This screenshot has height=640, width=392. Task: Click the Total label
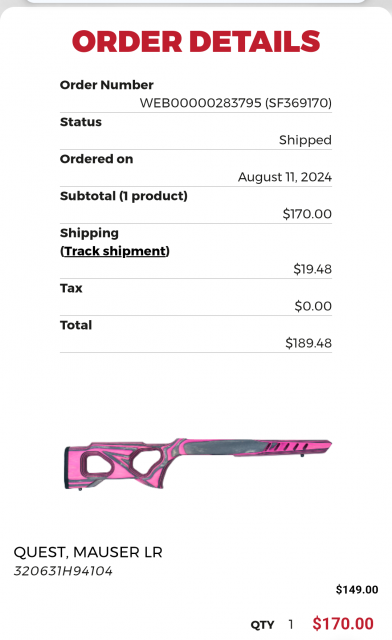point(76,325)
